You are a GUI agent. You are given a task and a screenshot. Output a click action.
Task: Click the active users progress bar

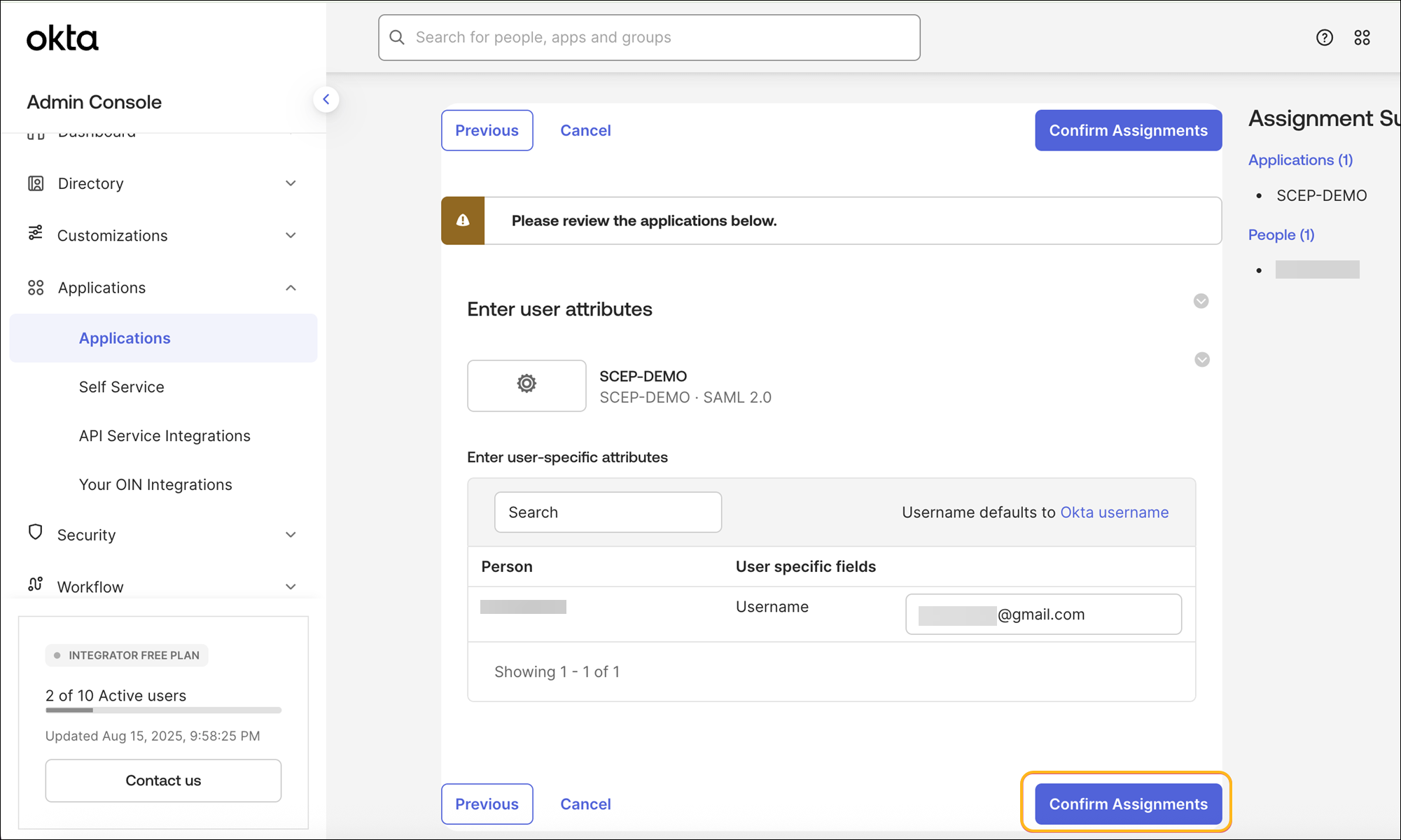pos(163,710)
